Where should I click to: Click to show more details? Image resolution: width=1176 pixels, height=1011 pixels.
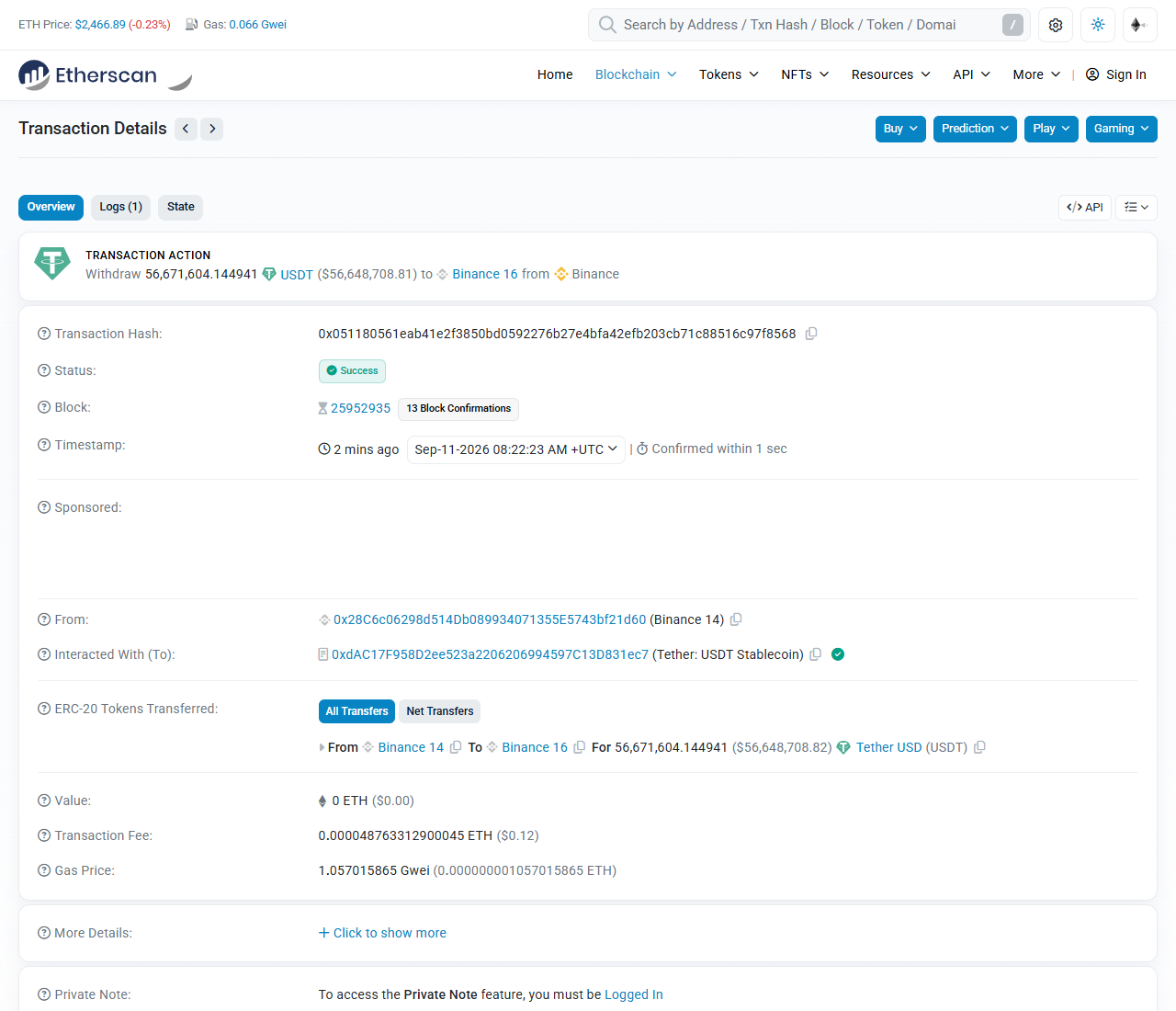click(x=382, y=933)
